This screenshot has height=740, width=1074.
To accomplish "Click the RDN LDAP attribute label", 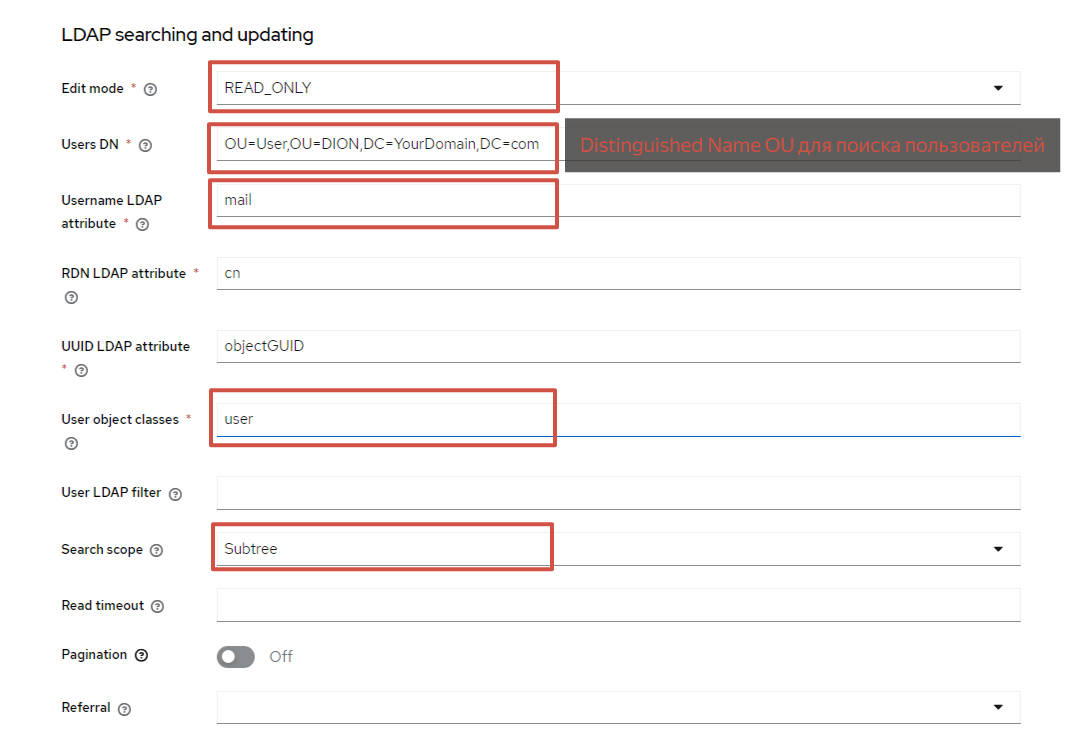I will pos(123,273).
